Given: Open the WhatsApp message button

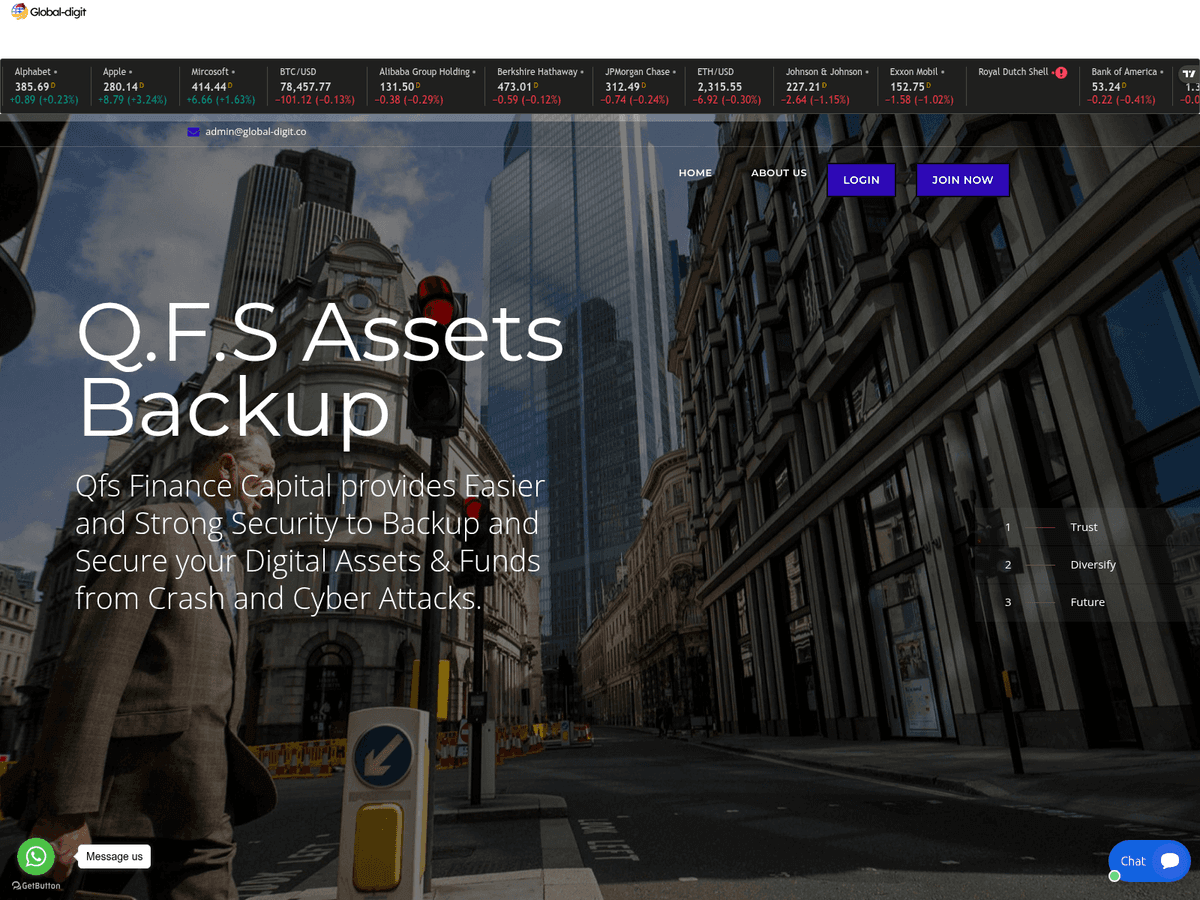Looking at the screenshot, I should point(36,856).
